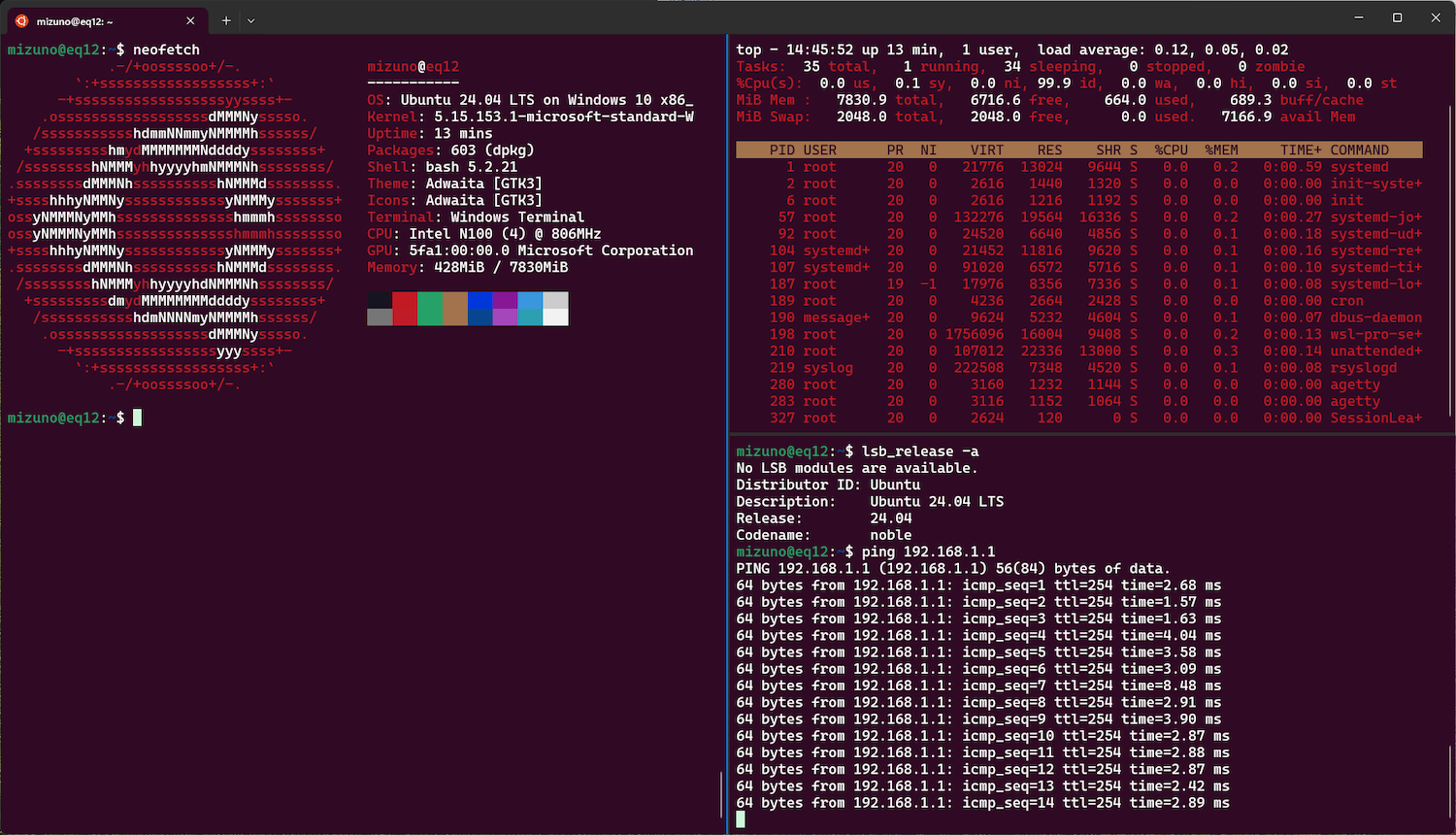Click the Distributor ID Ubuntu line
The height and width of the screenshot is (835, 1456).
(x=828, y=484)
